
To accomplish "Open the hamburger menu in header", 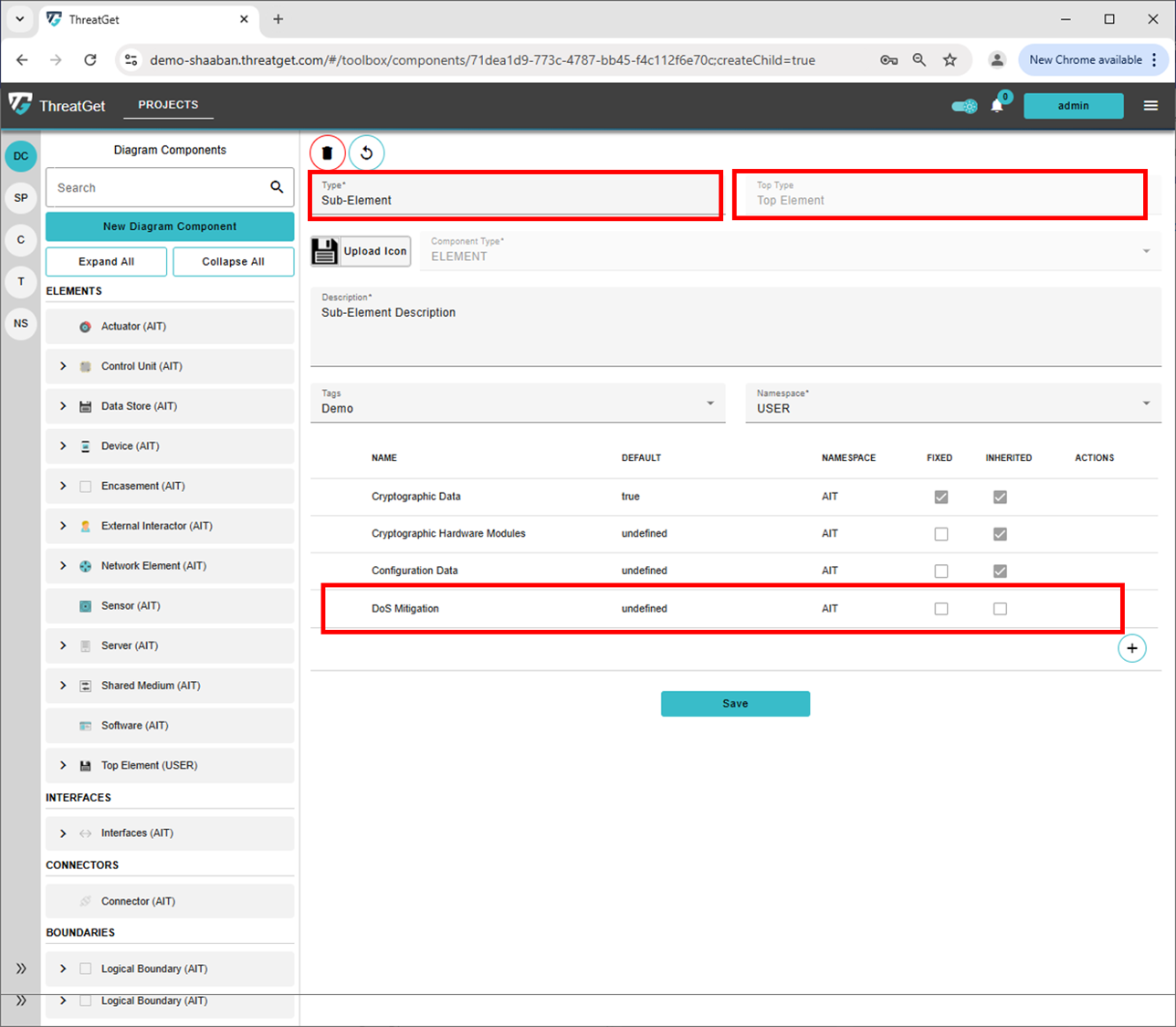I will [x=1150, y=106].
